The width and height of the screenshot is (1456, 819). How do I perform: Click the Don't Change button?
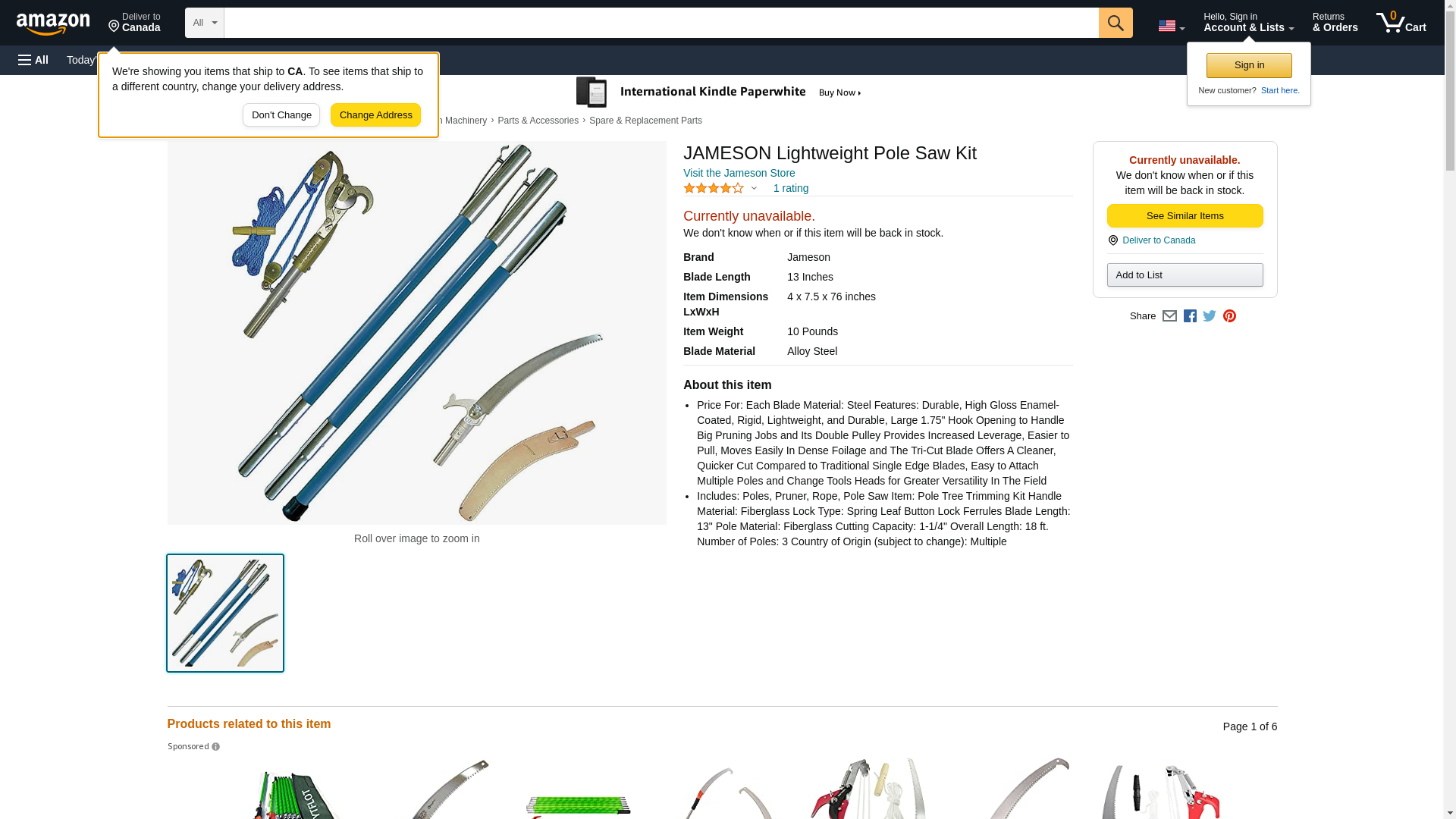[281, 115]
